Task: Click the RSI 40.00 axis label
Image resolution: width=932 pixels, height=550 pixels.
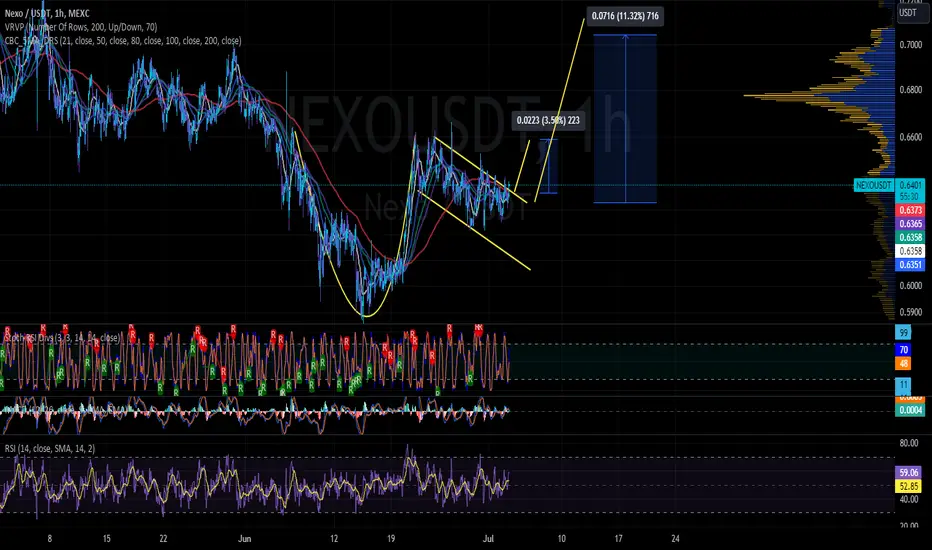Action: (x=909, y=499)
